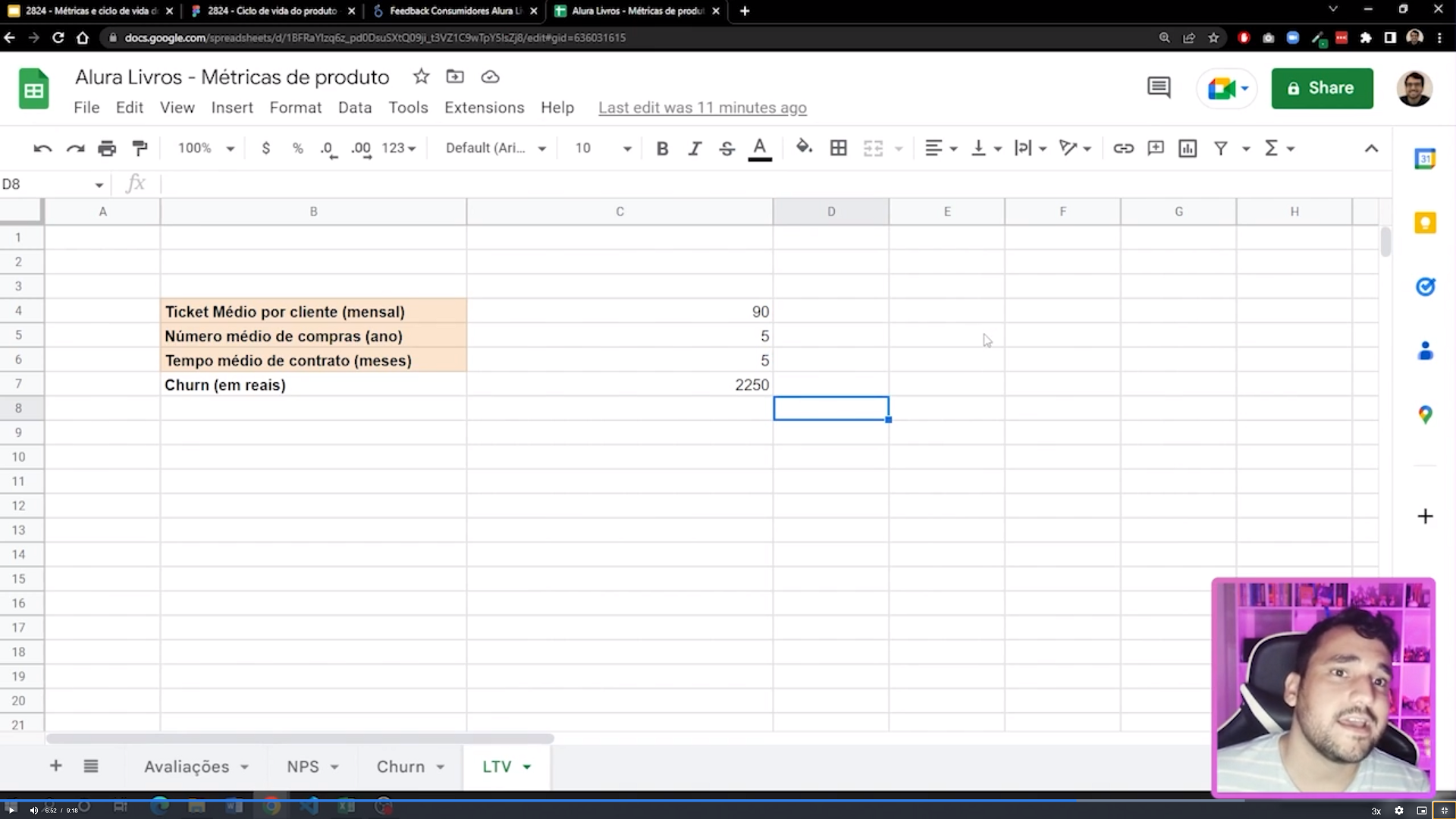Screen dimensions: 1456x819
Task: Redo the last undone action
Action: point(75,149)
